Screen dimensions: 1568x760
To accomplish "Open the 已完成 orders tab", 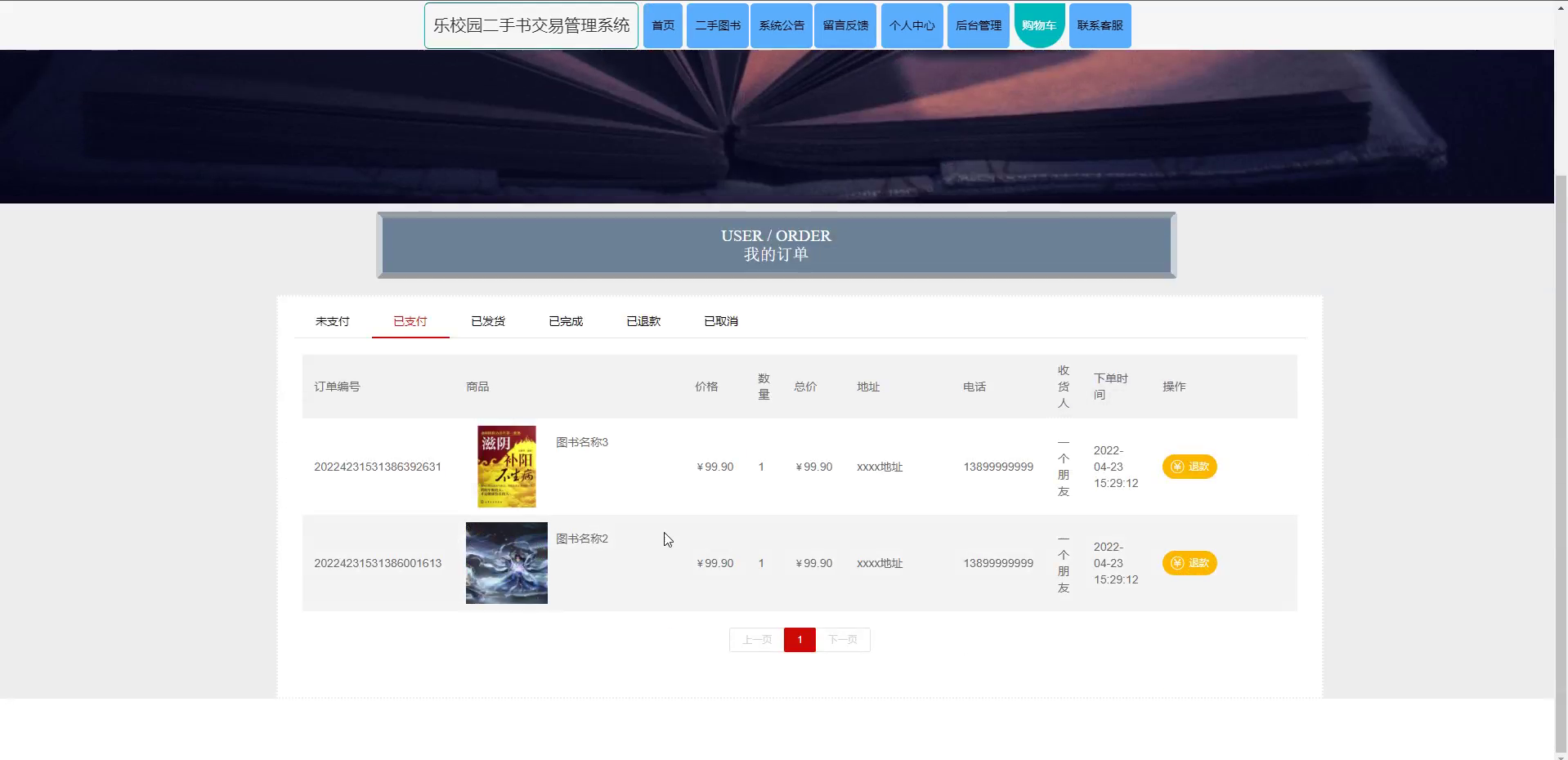I will point(566,321).
